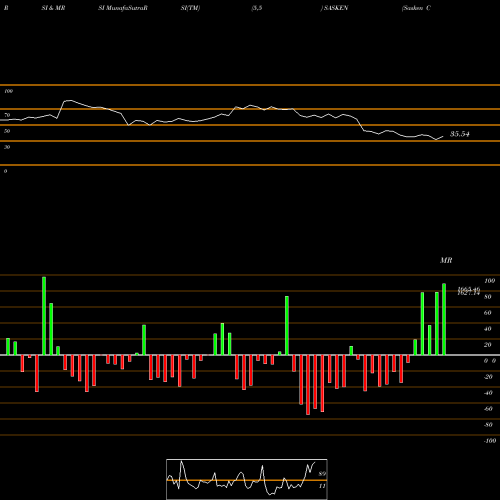
Task: Click the 30 level label on the RSI axis
Action: pyautogui.click(x=7, y=147)
